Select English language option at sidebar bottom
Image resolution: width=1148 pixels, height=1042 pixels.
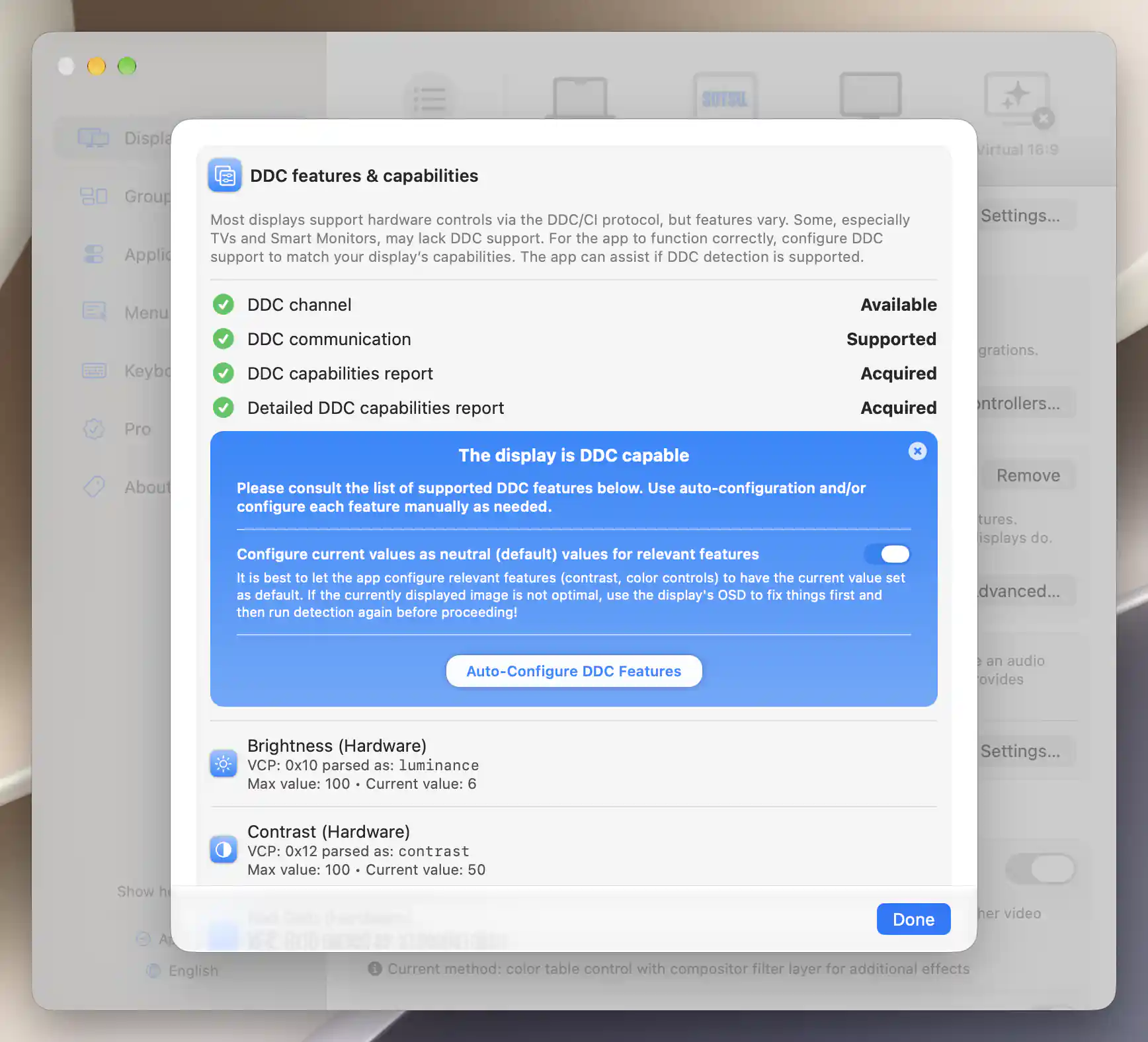182,971
